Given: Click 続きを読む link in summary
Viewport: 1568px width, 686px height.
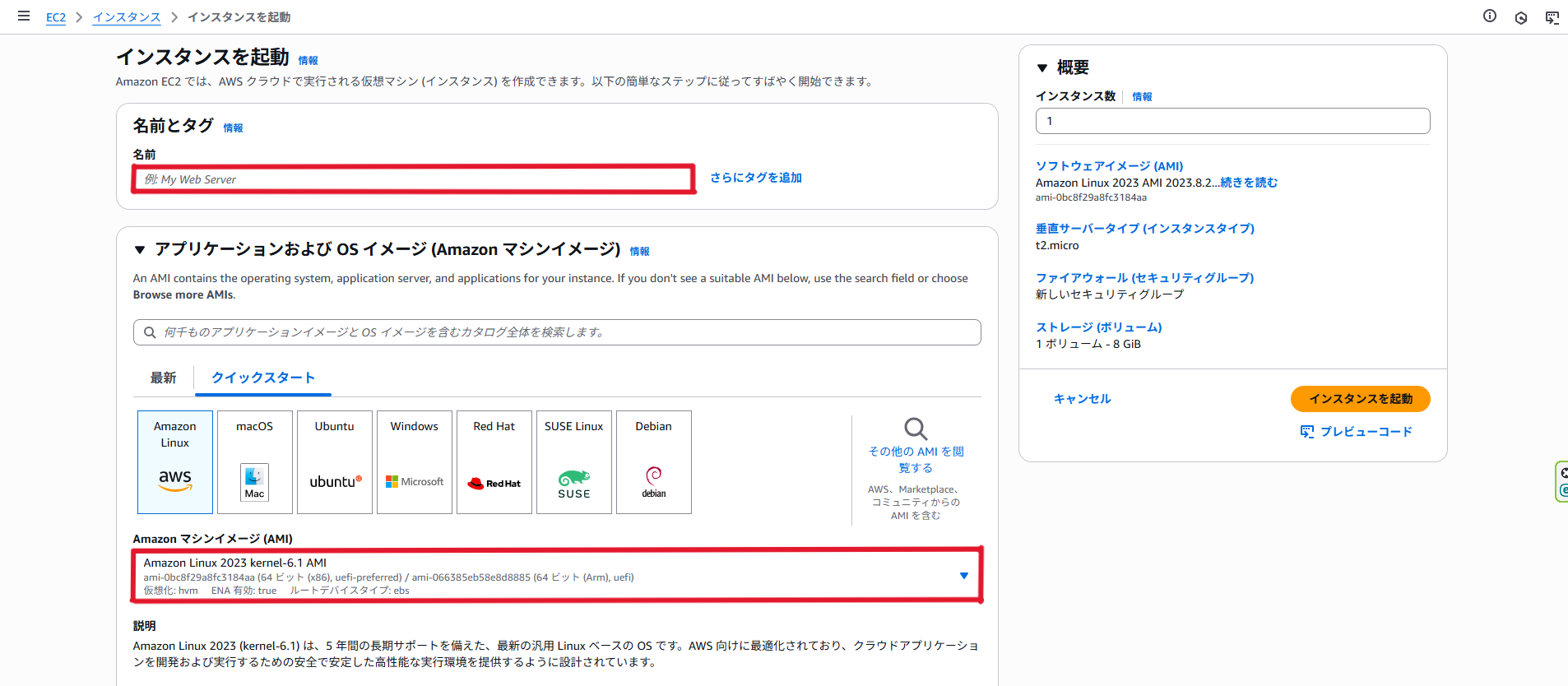Looking at the screenshot, I should coord(1249,183).
